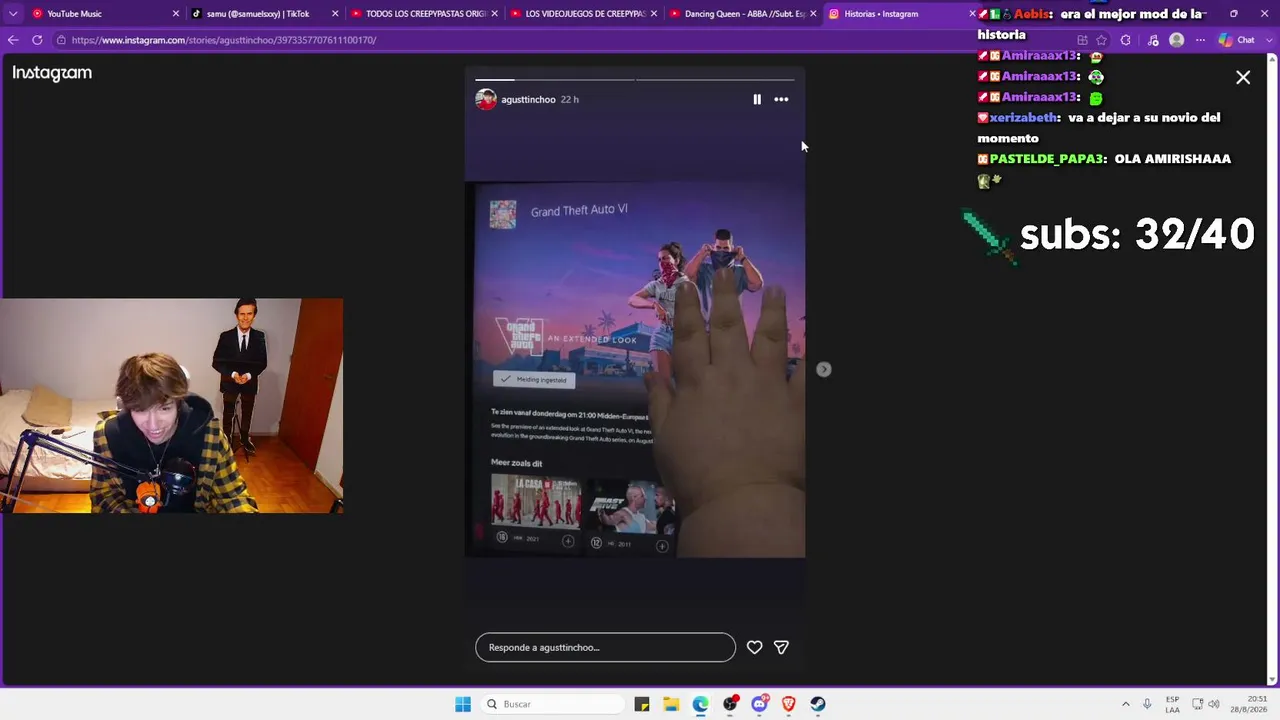
Task: Open Microsoft Edge from the taskbar
Action: [x=700, y=704]
